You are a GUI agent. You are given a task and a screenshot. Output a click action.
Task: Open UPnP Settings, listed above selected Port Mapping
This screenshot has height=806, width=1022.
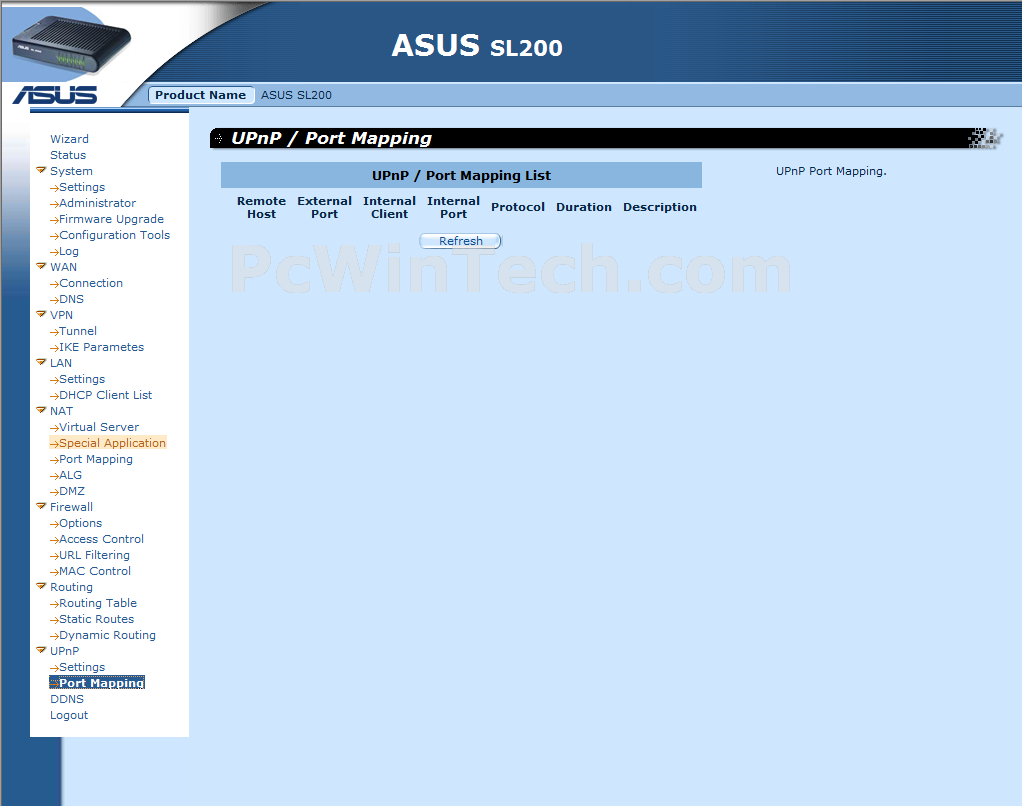[x=82, y=667]
